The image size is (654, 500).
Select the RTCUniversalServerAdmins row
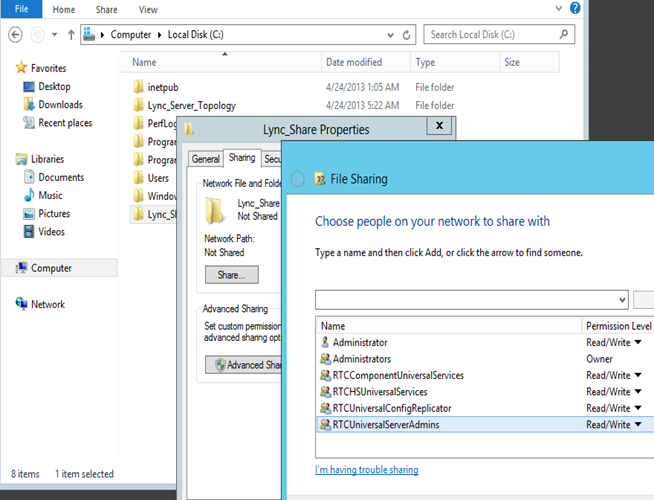click(x=484, y=425)
